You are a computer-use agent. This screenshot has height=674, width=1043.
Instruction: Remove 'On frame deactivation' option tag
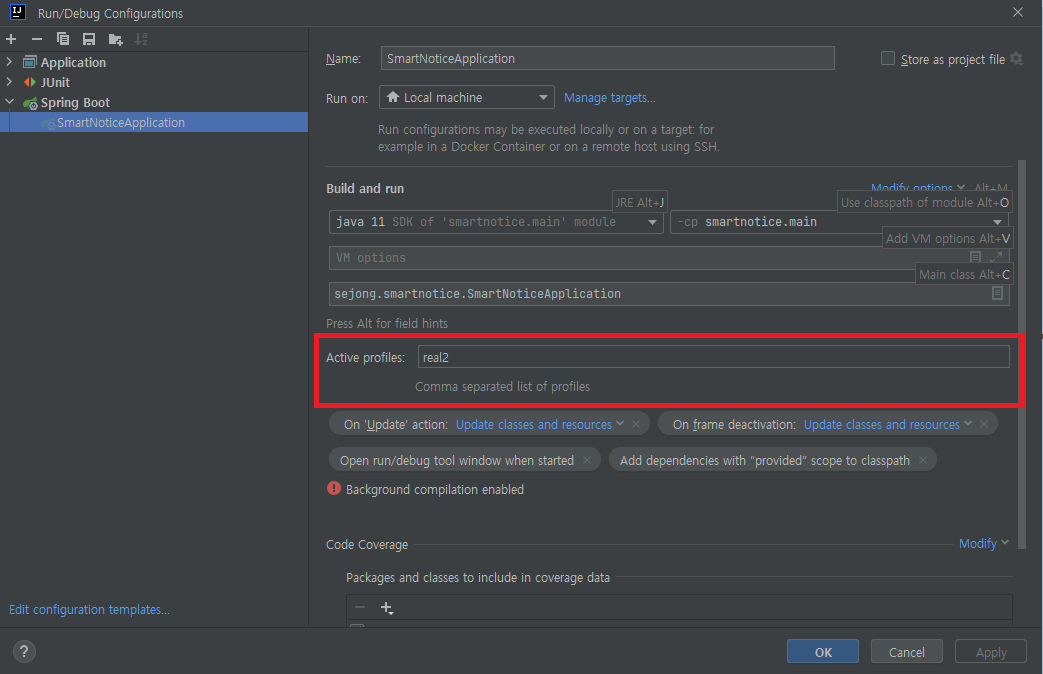[x=984, y=424]
